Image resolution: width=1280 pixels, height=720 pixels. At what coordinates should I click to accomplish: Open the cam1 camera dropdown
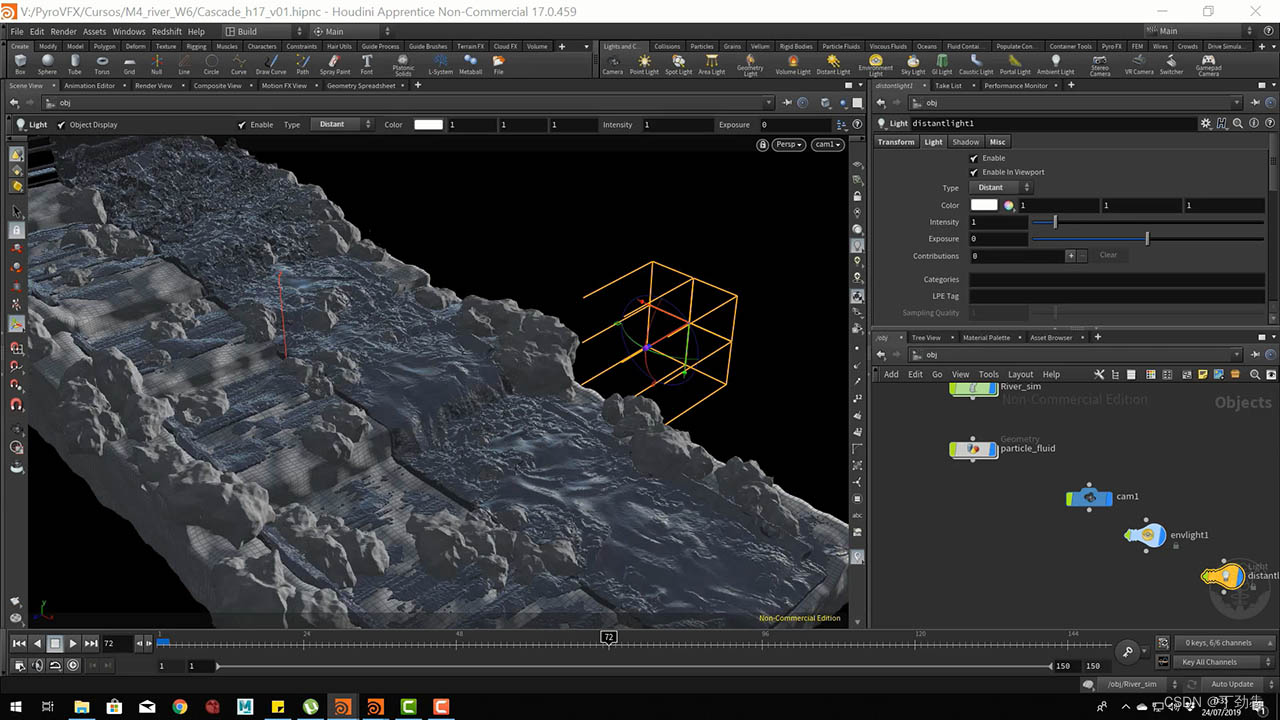(827, 144)
